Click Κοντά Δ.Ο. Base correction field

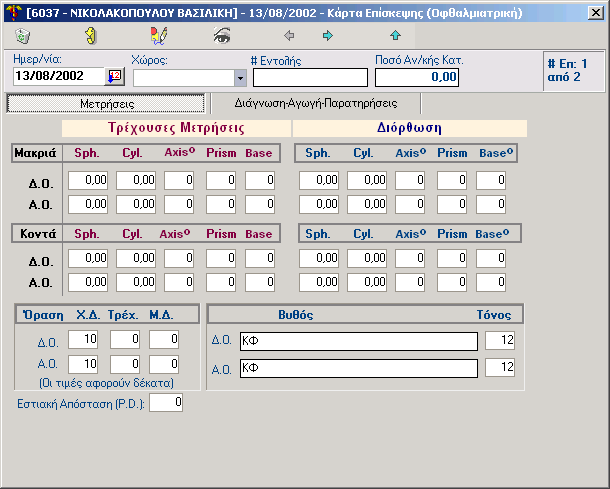coord(491,258)
